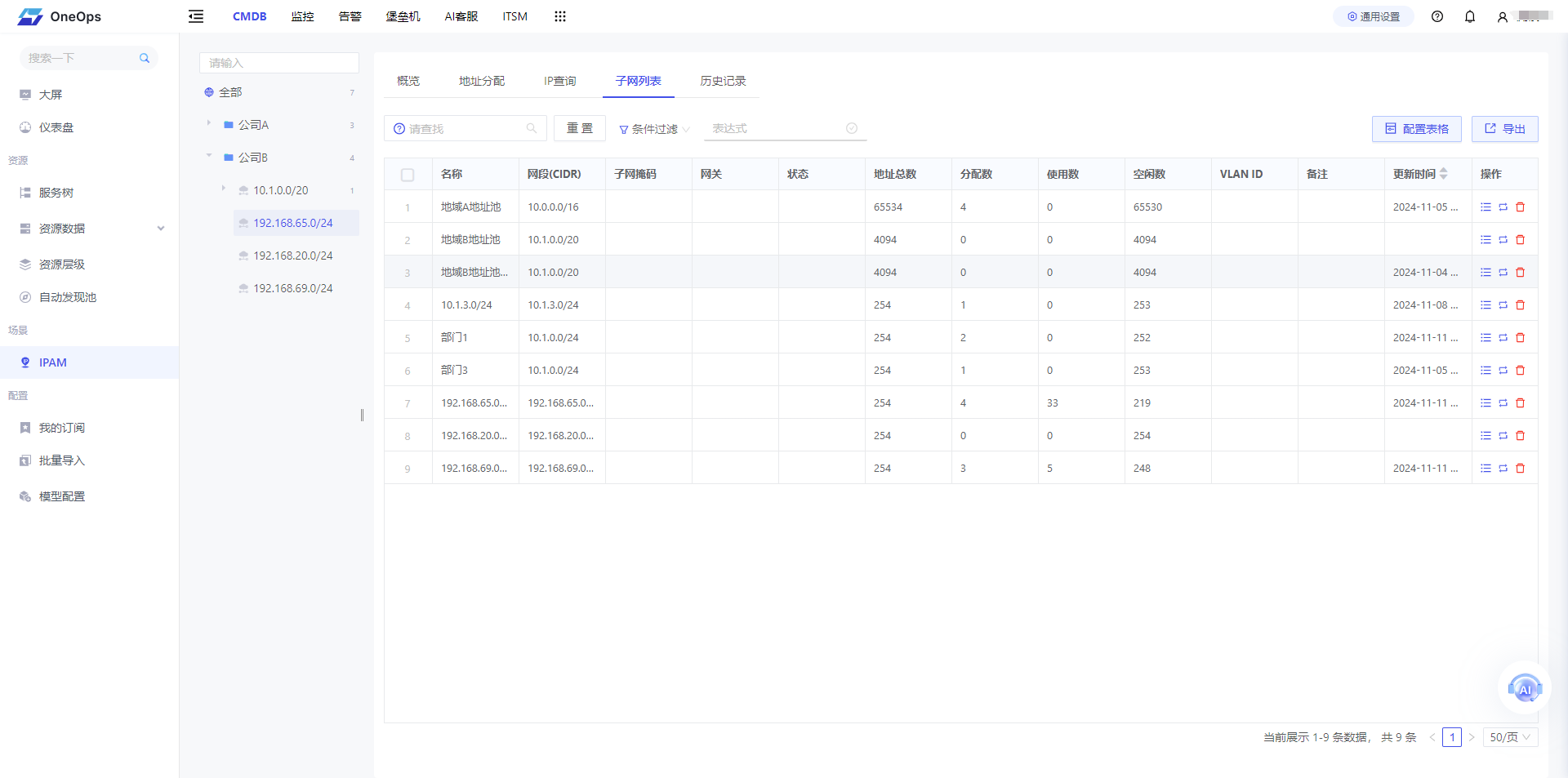Open 仪表盘 in the sidebar
Screen dimensions: 1568x778
56,127
